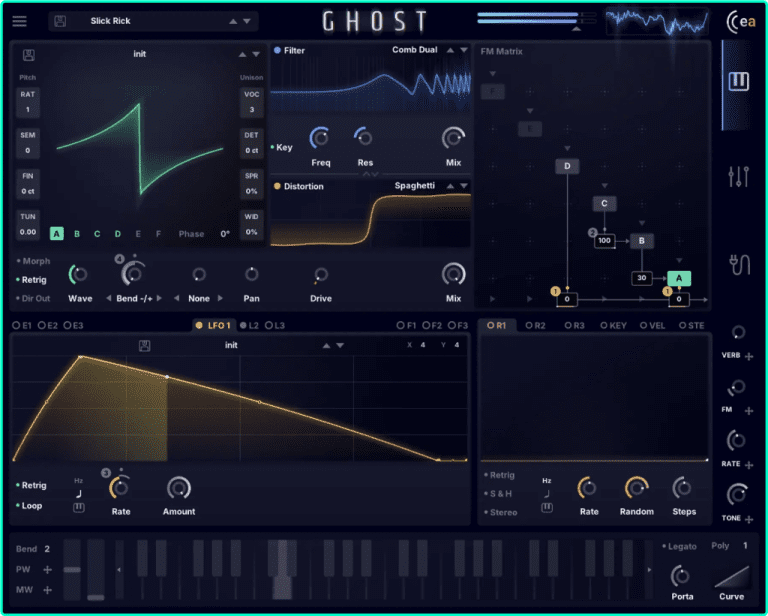Open the R2 random tab
This screenshot has width=768, height=616.
click(535, 326)
